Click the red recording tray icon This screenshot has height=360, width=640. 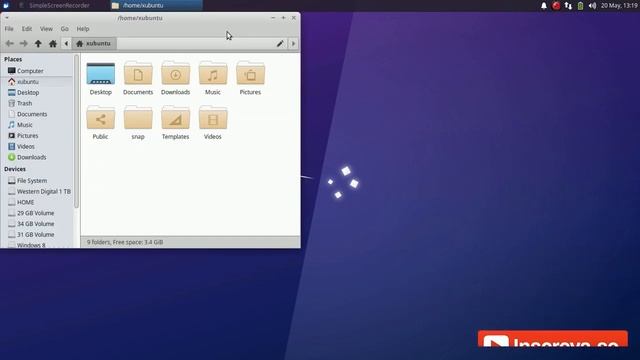coord(556,6)
